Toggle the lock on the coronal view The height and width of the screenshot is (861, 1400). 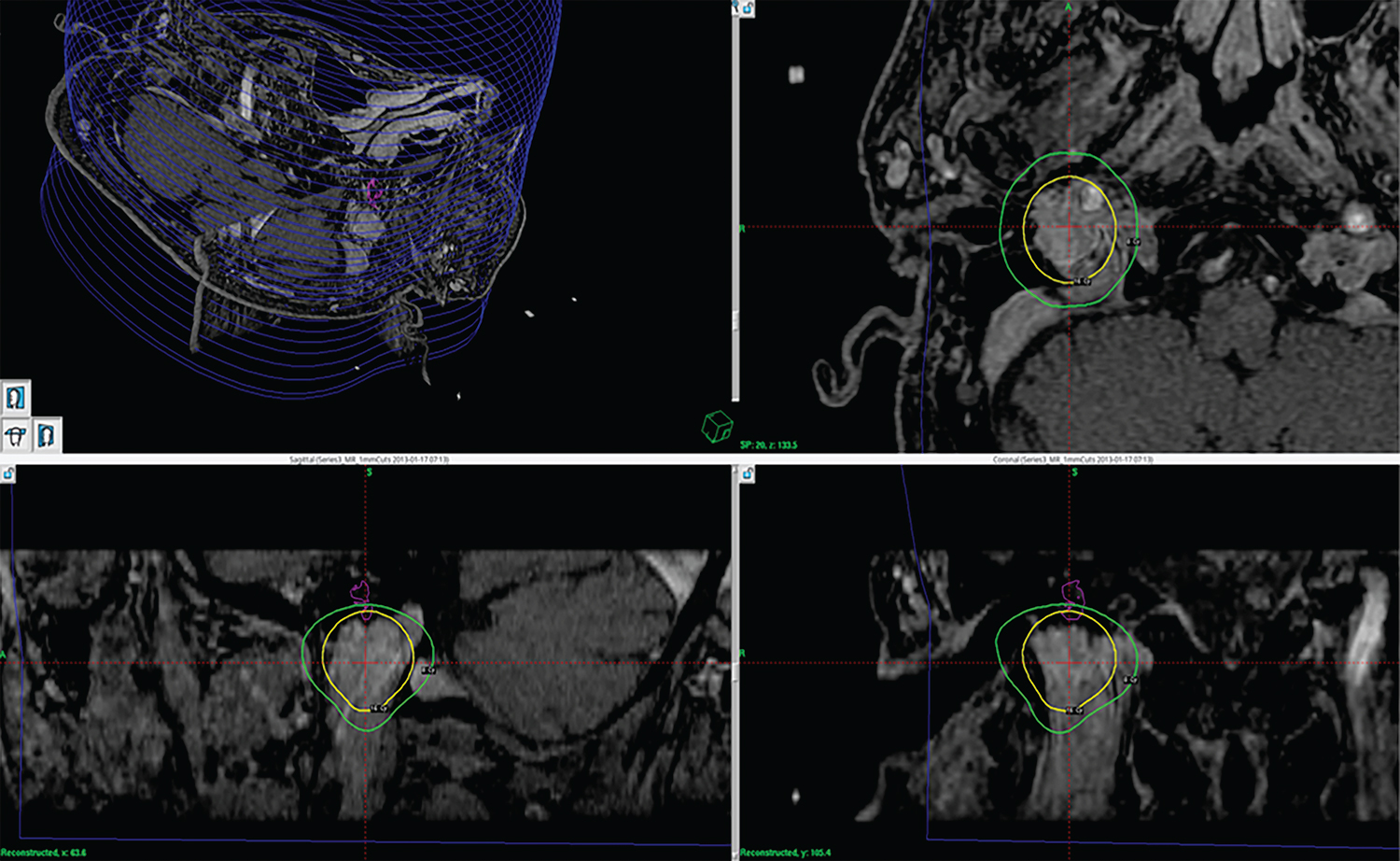click(x=748, y=474)
